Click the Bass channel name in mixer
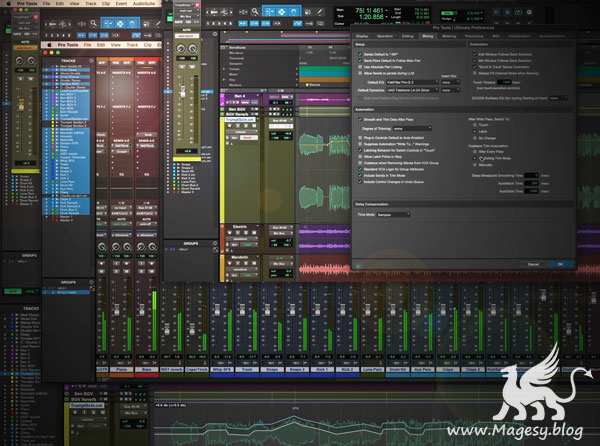600x446 pixels. click(147, 369)
